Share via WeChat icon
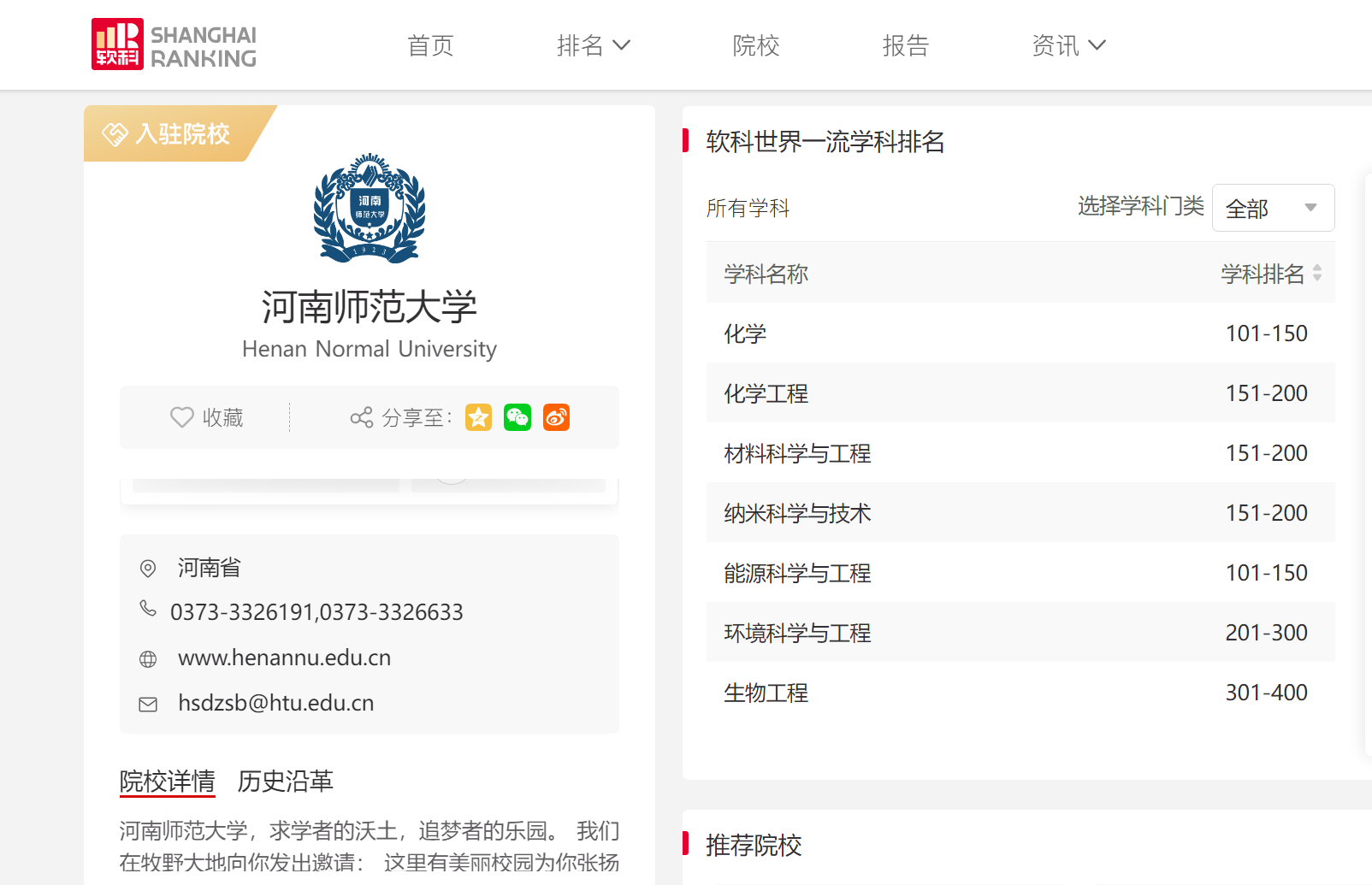Screen dimensions: 1372x885 pyautogui.click(x=517, y=417)
